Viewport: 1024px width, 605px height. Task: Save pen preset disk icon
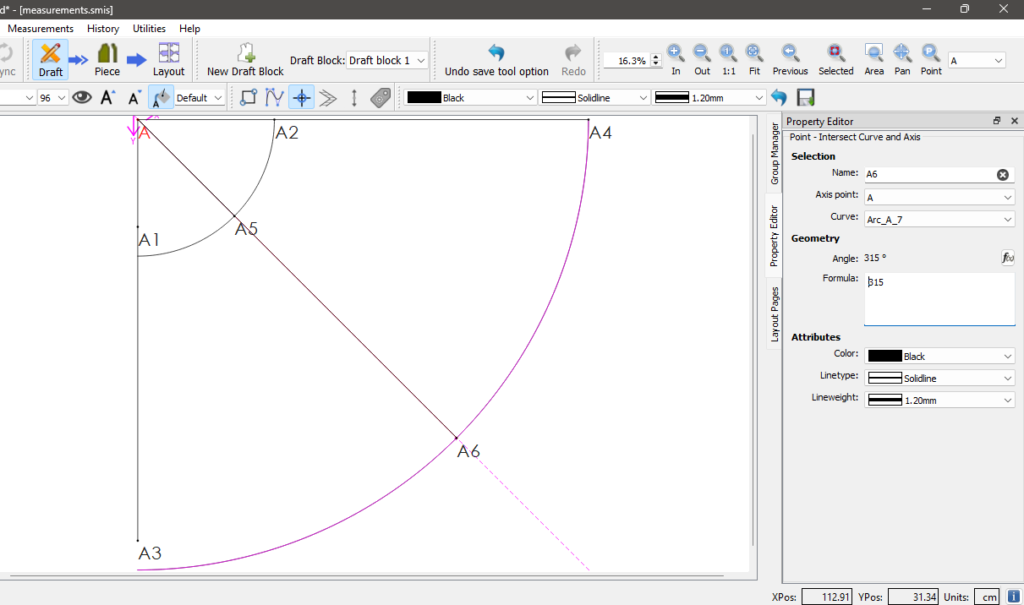(806, 97)
